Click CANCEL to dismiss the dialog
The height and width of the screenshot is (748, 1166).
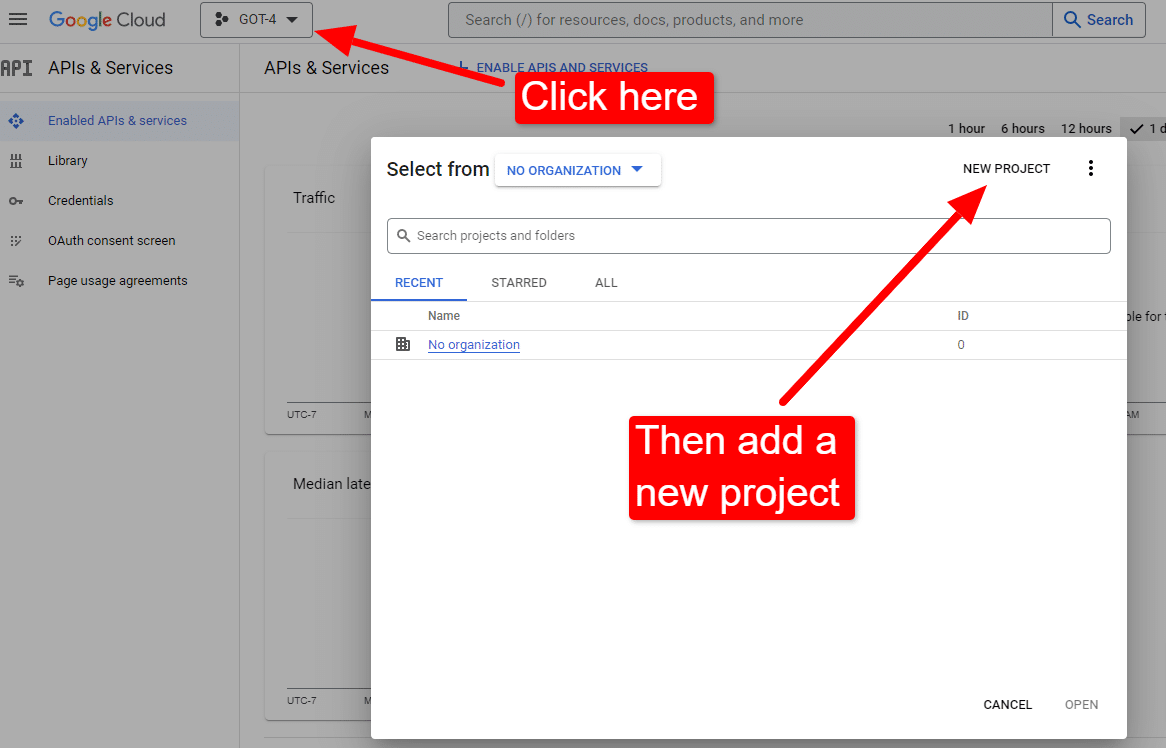(1007, 704)
